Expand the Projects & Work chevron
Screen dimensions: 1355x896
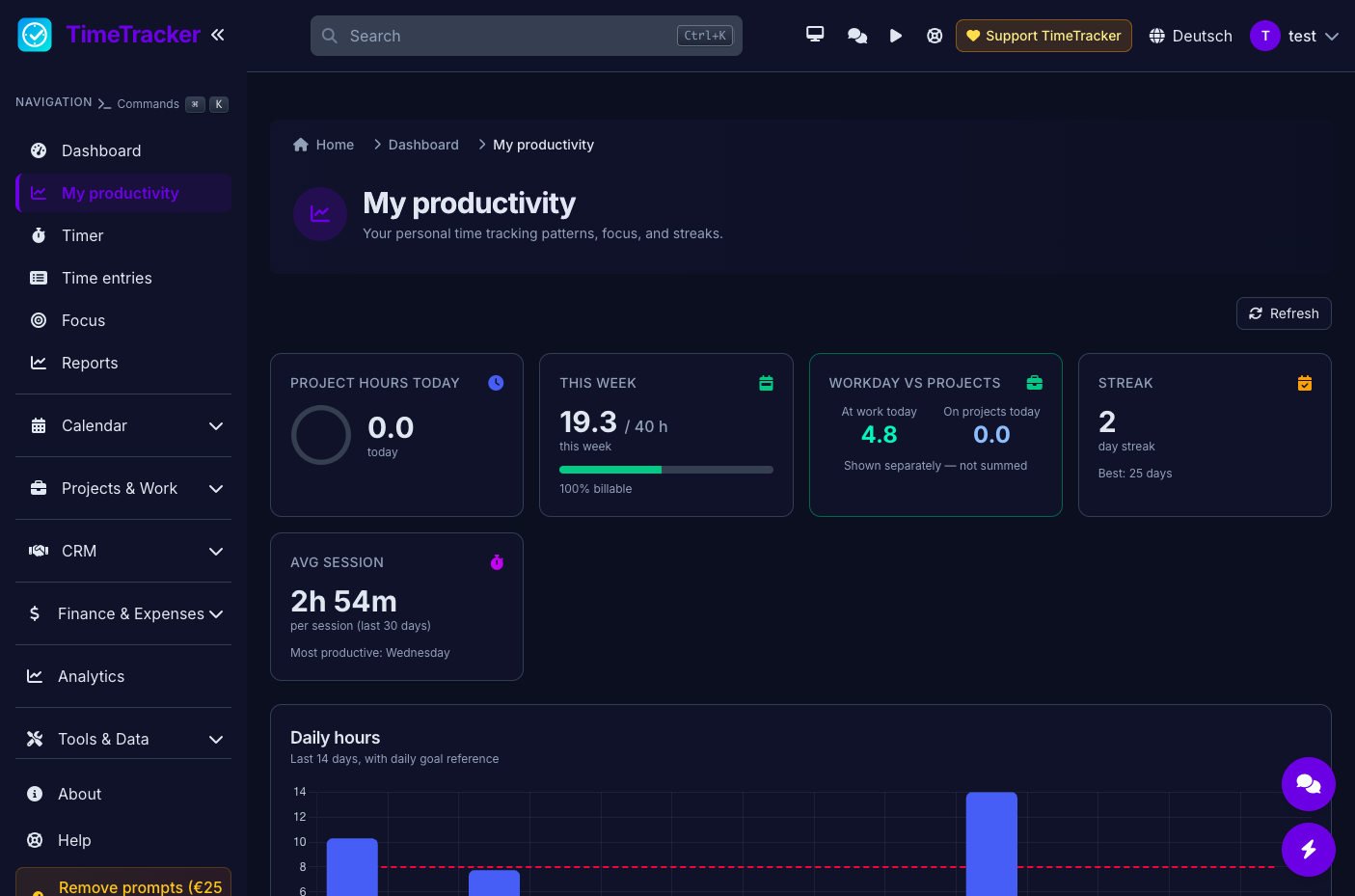coord(216,489)
